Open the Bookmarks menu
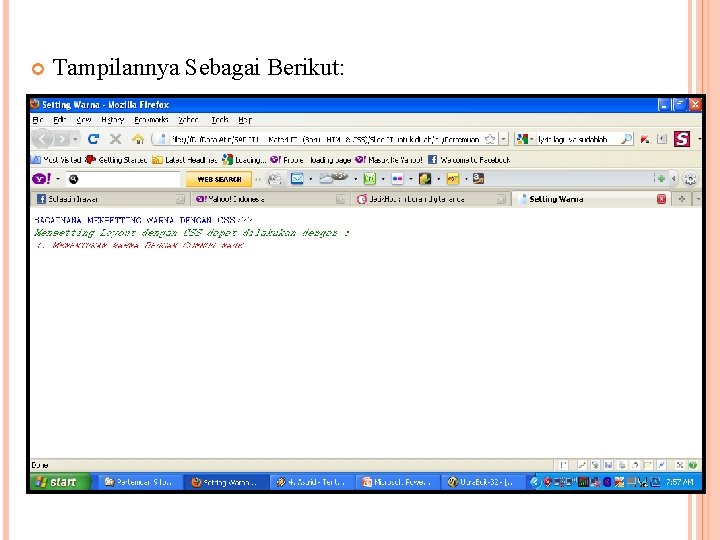 pyautogui.click(x=151, y=120)
